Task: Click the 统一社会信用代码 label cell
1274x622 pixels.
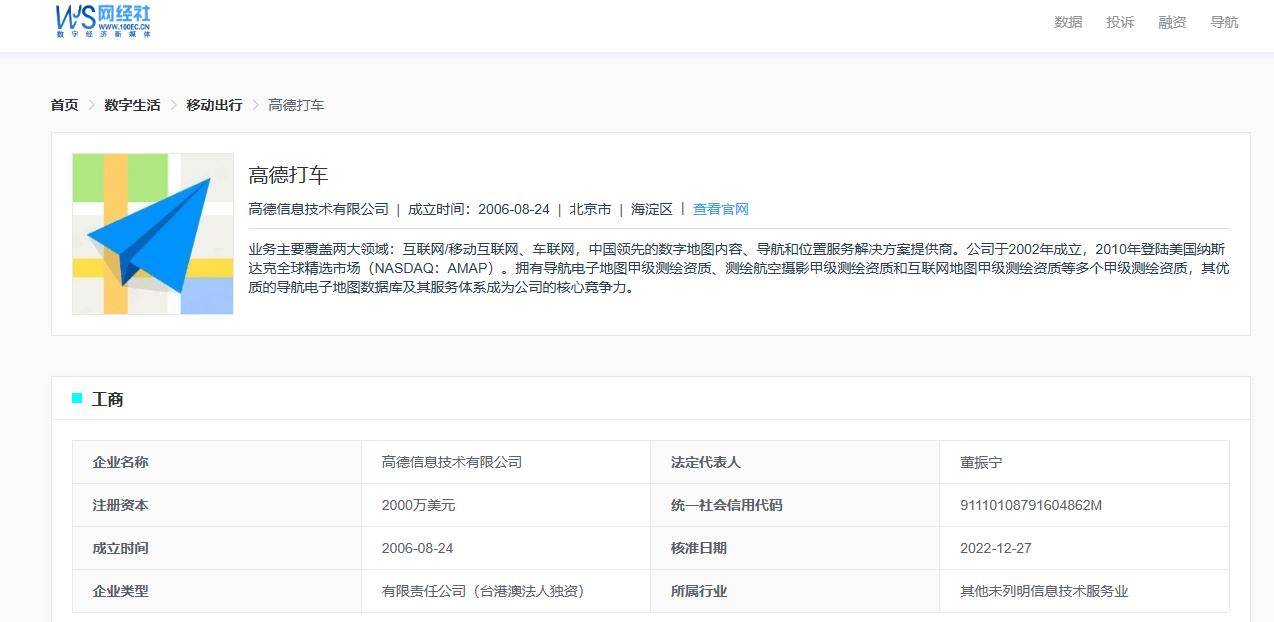Action: 795,505
